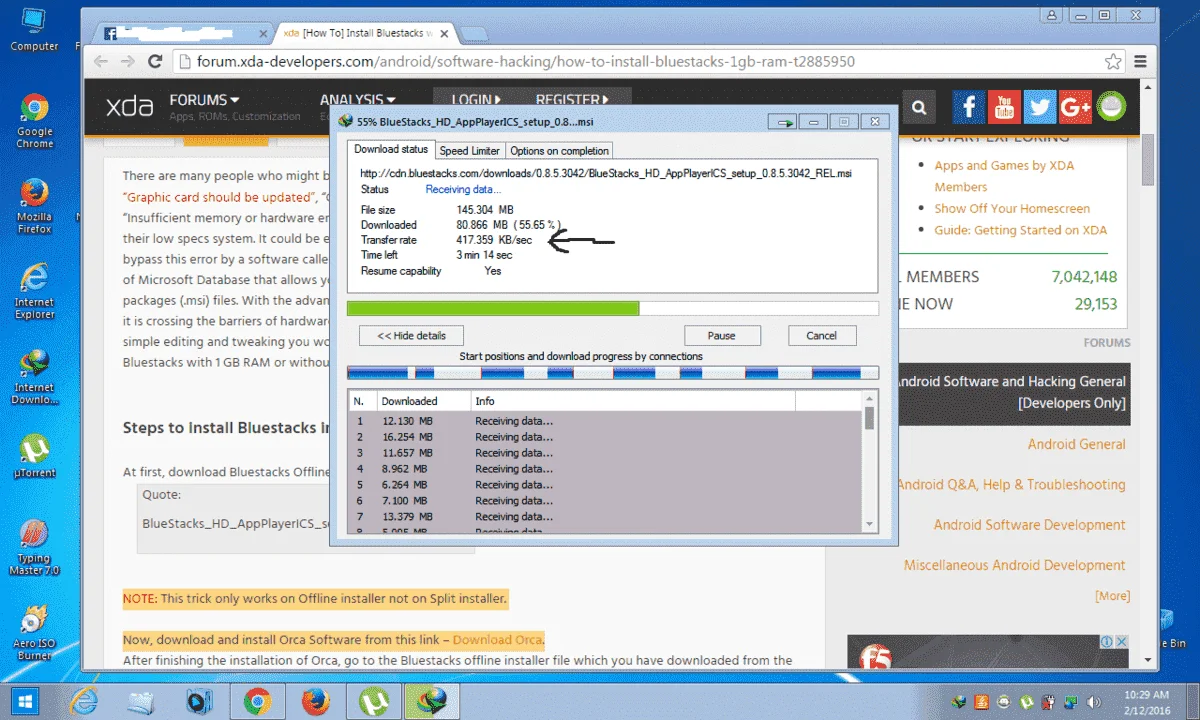This screenshot has width=1200, height=720.
Task: Click the taskbar clock showing 10:29 AM
Action: coord(1147,701)
